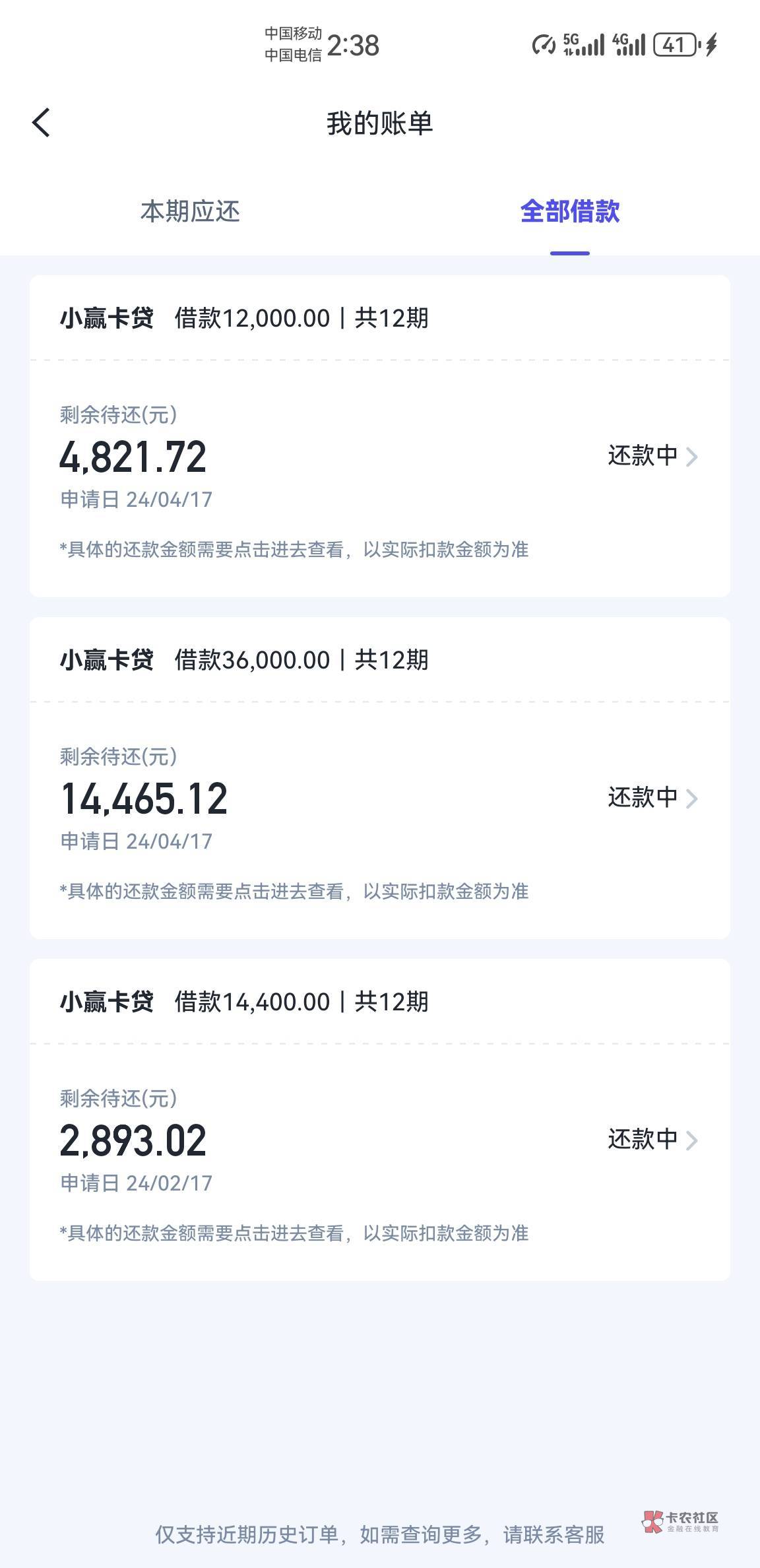760x1568 pixels.
Task: Tap the 14,465.12 remaining amount
Action: [x=144, y=799]
